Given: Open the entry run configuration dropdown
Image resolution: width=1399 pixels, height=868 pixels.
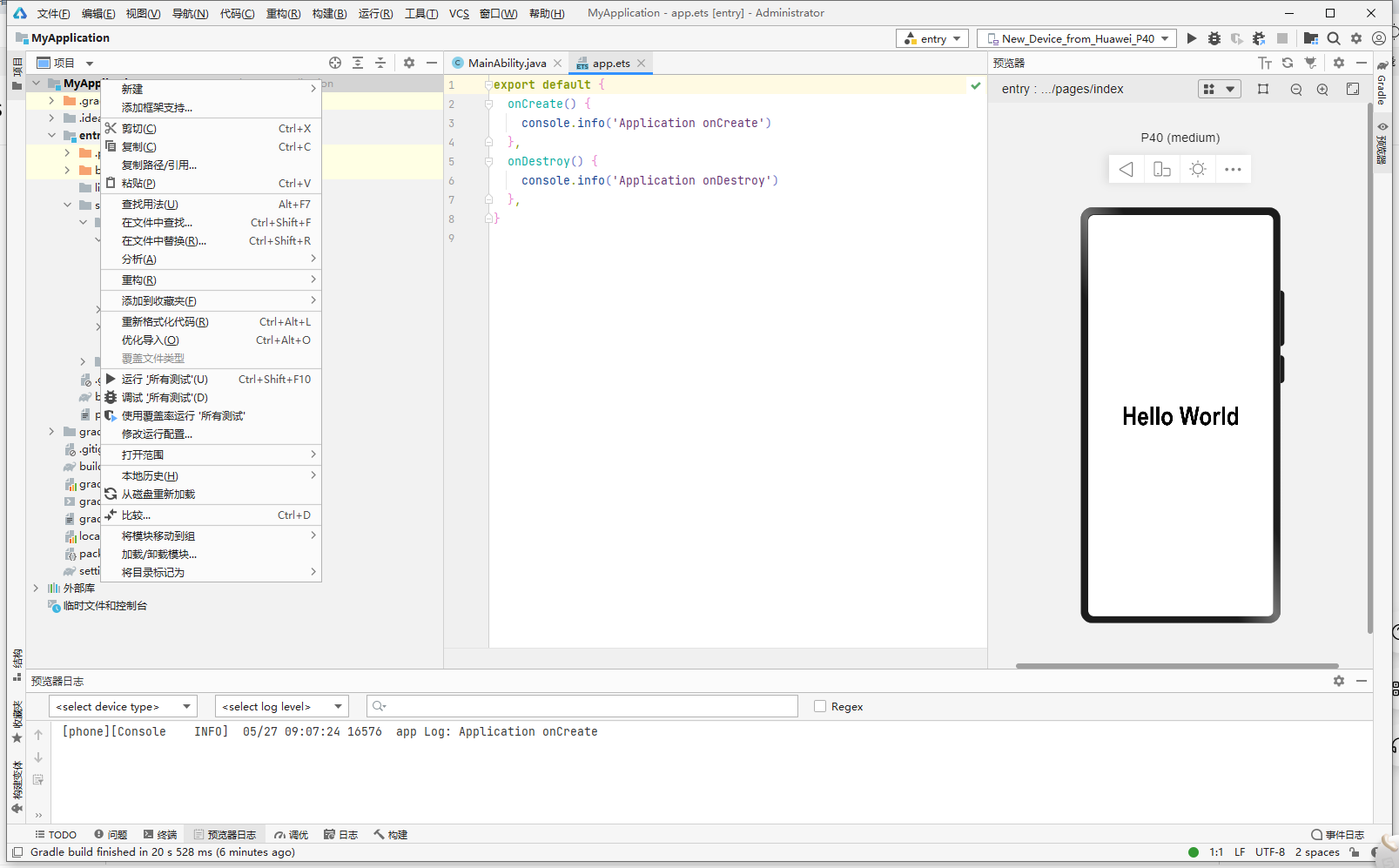Looking at the screenshot, I should 932,38.
